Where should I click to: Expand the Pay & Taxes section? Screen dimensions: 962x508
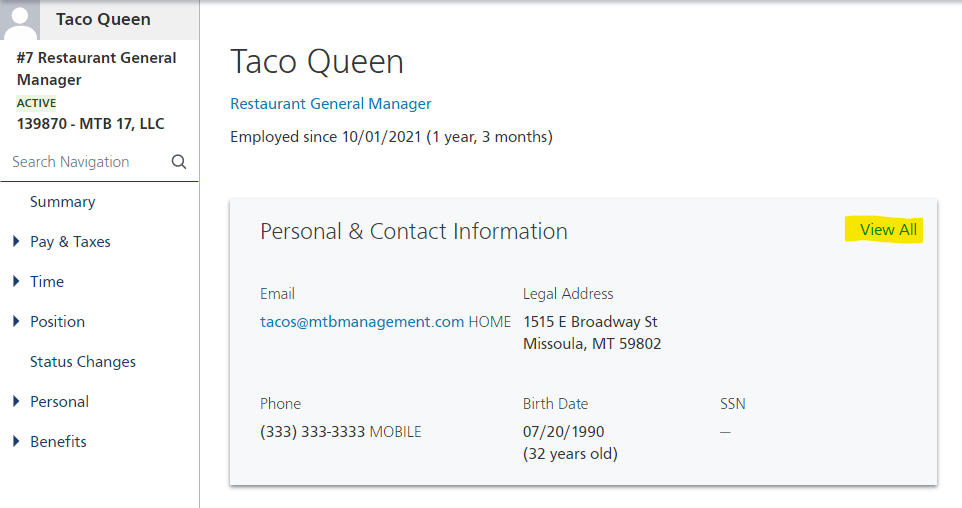tap(16, 241)
